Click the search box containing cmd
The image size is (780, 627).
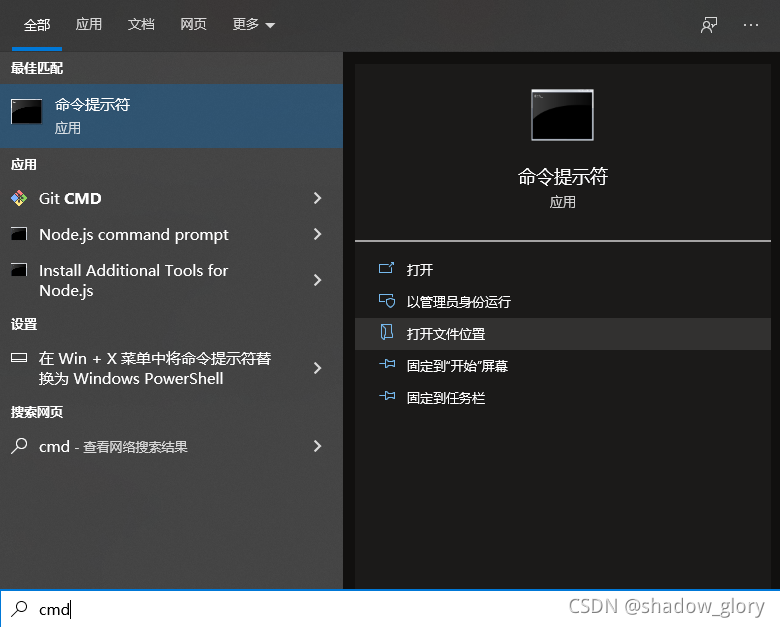point(390,609)
